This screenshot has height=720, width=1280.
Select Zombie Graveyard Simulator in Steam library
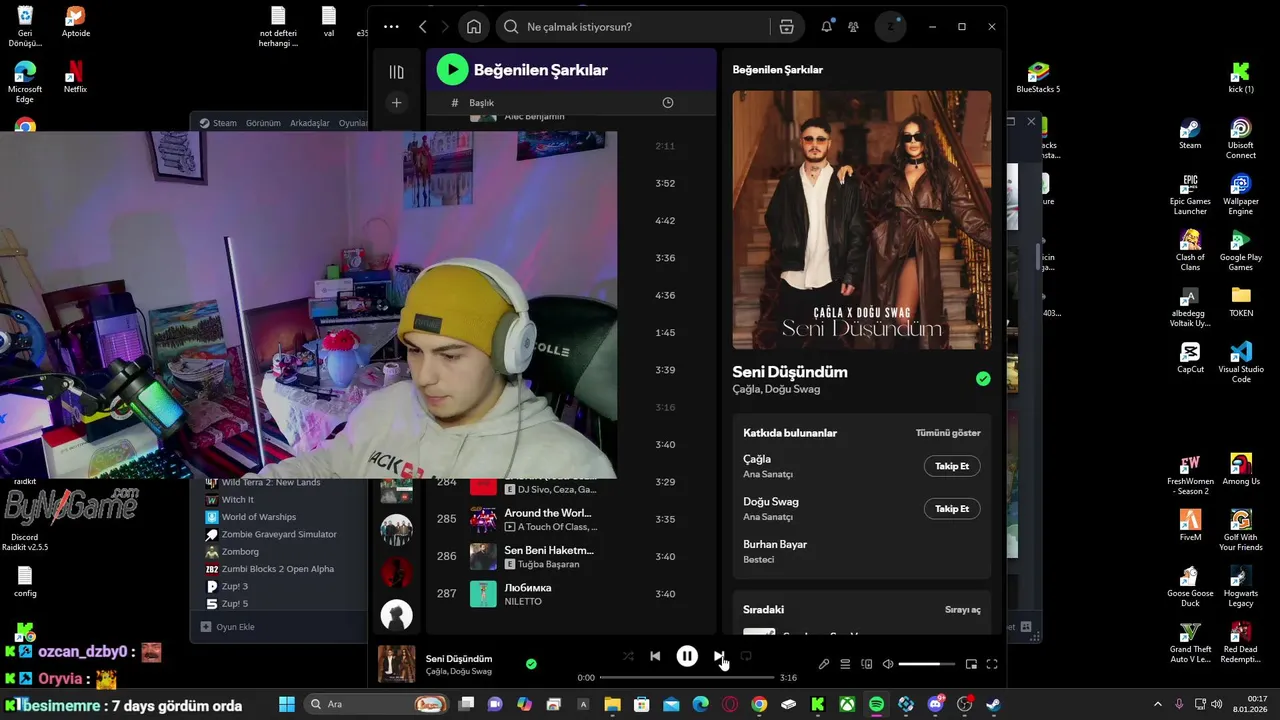point(279,534)
